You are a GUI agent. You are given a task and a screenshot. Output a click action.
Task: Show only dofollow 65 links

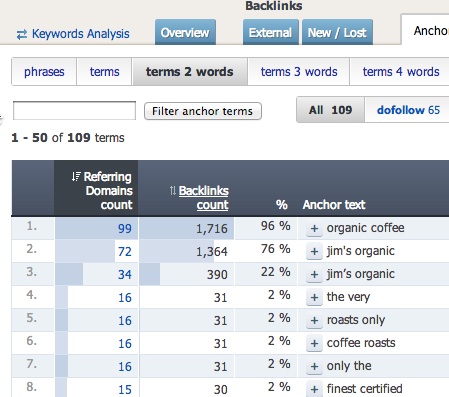coord(408,110)
